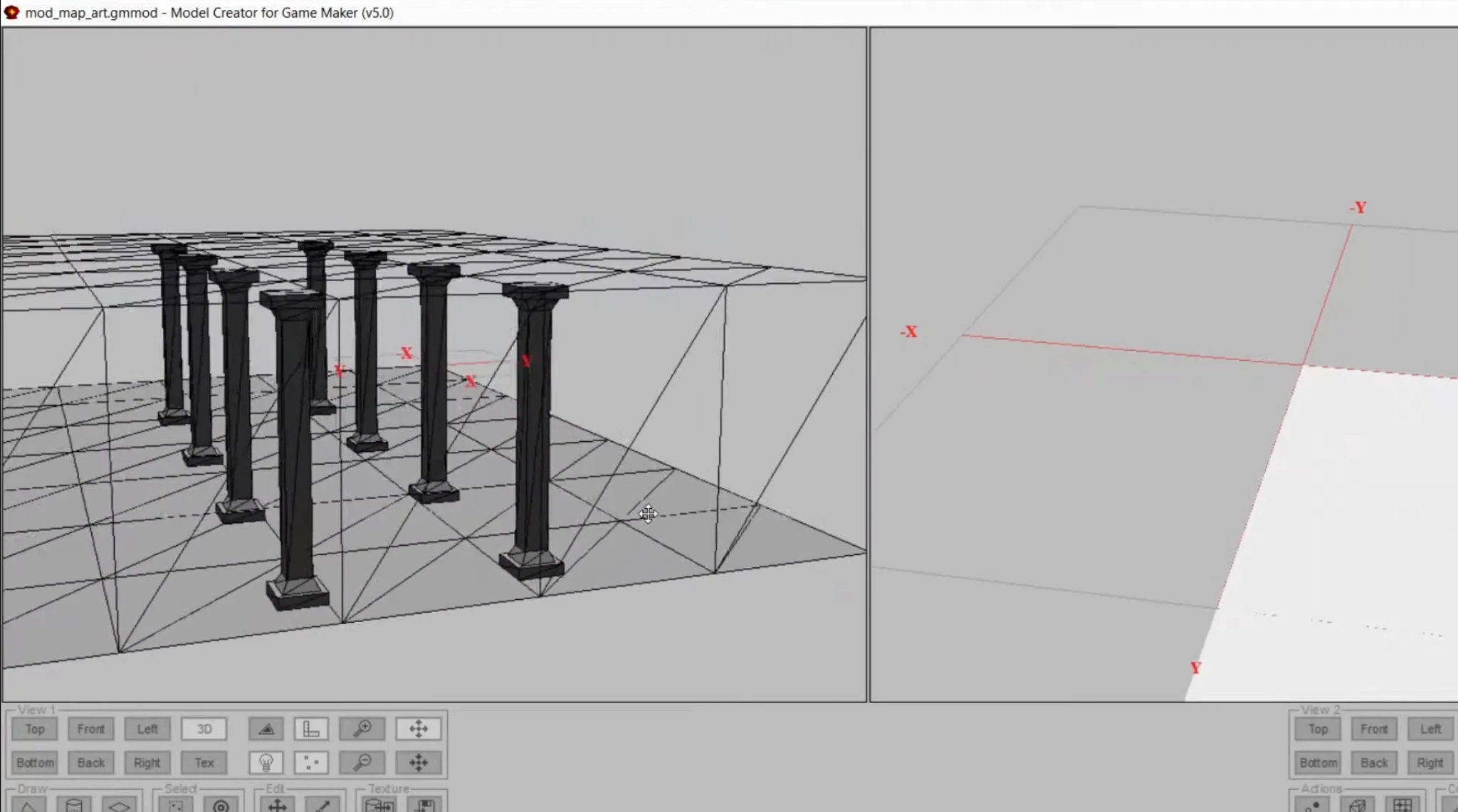Image resolution: width=1458 pixels, height=812 pixels.
Task: Click the Select group circular target icon
Action: point(221,805)
